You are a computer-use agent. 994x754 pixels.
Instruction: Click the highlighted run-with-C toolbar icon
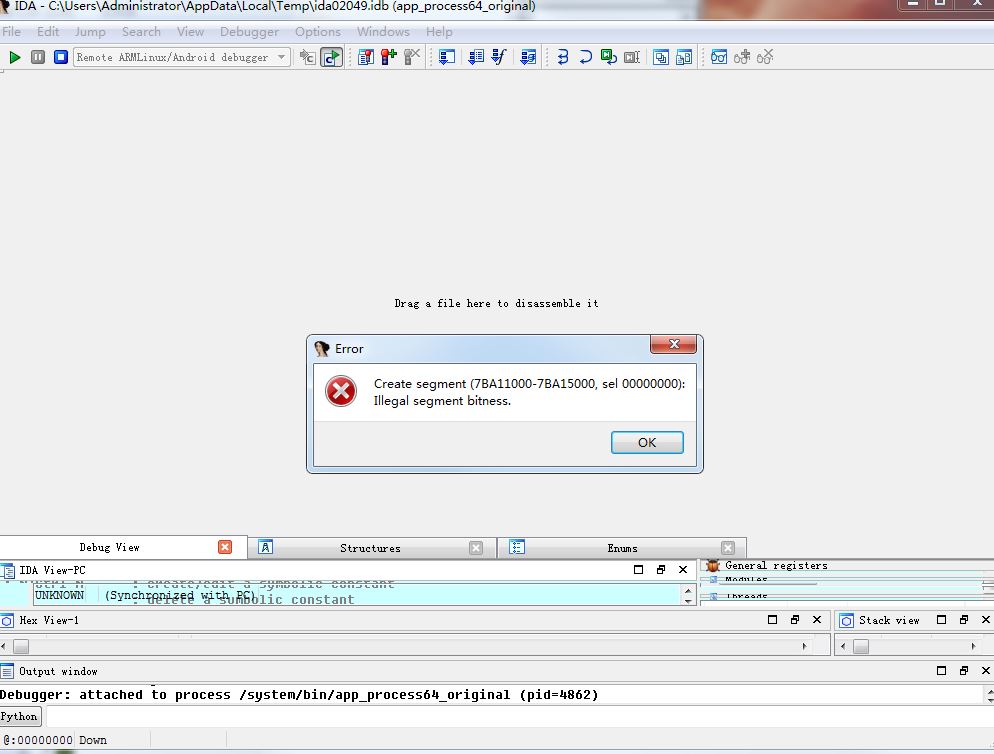click(332, 57)
